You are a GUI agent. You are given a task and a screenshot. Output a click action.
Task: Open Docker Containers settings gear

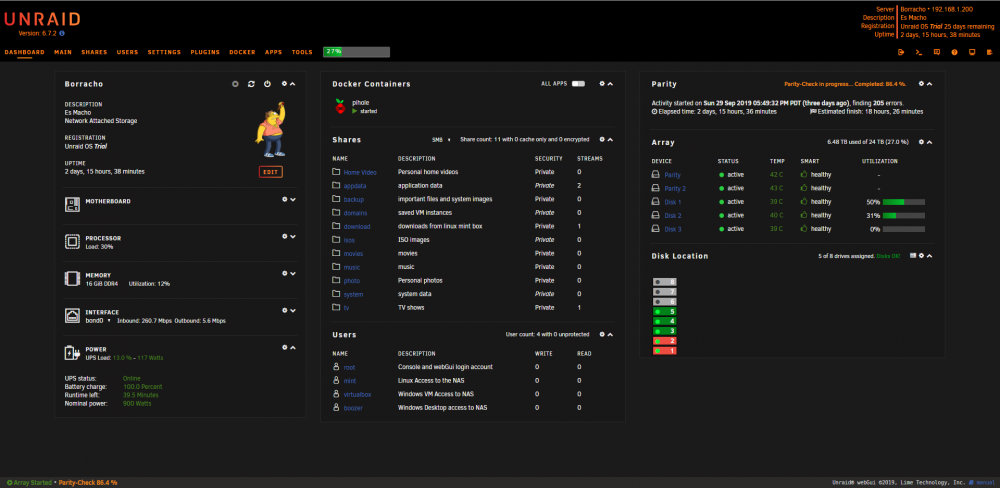click(602, 84)
